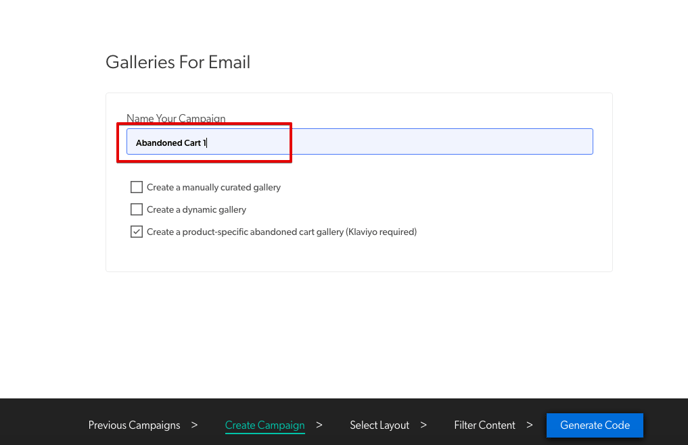Go to Previous Campaigns step
This screenshot has height=445, width=688.
134,425
